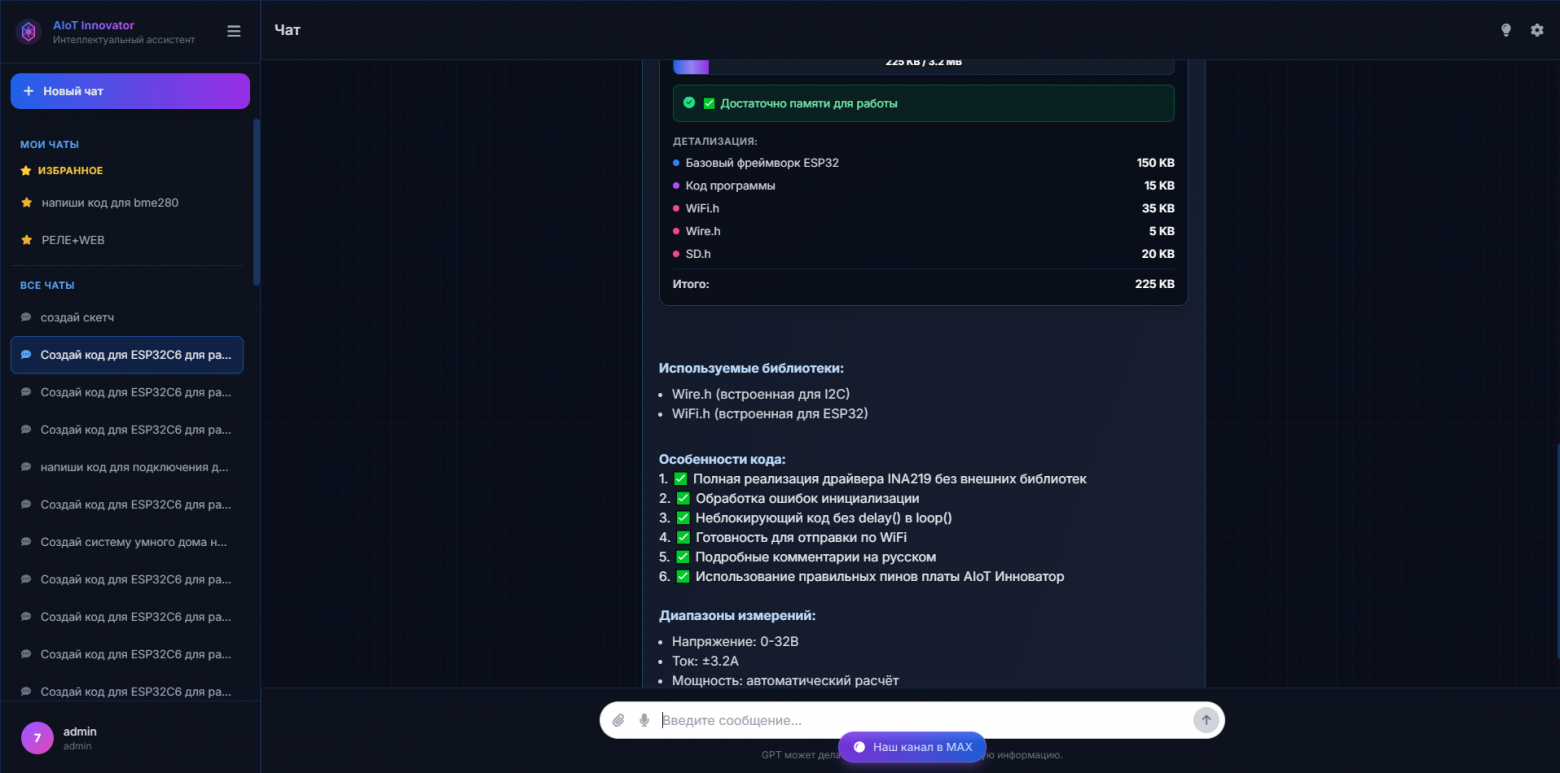Open the «создай скетч» chat
Viewport: 1560px width, 773px height.
pos(77,318)
